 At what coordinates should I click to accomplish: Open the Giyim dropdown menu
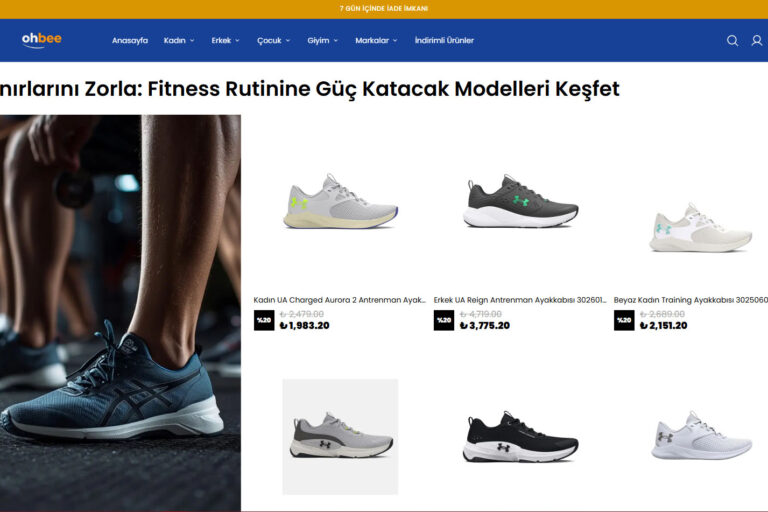322,41
